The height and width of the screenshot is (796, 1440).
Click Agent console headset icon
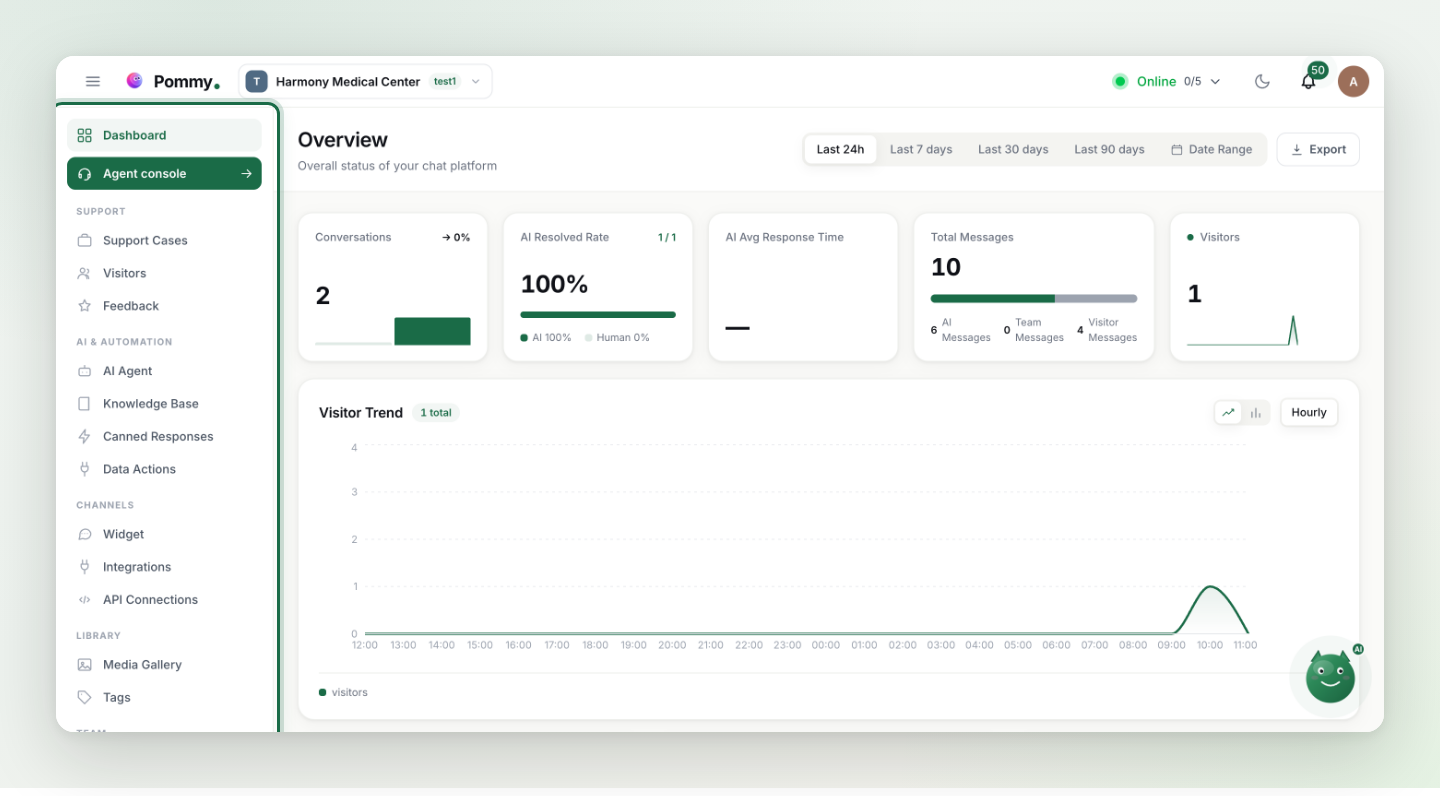coord(84,174)
